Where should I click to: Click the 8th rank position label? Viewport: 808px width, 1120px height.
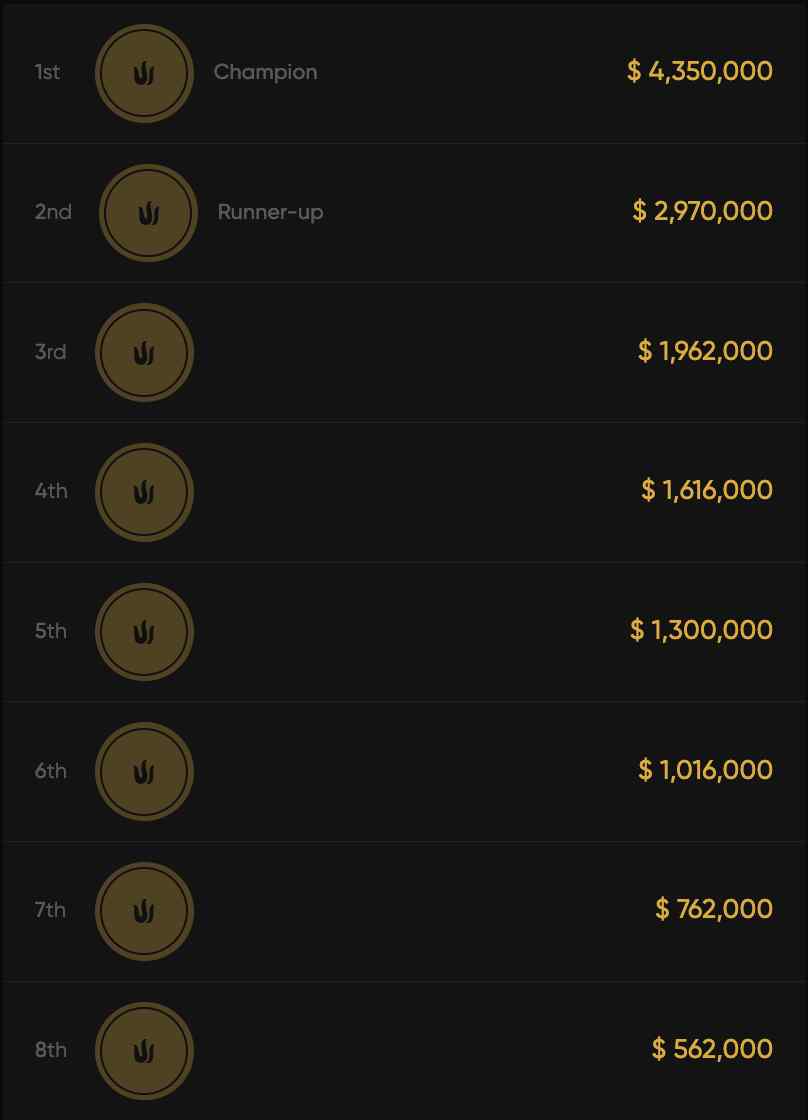click(x=50, y=1050)
